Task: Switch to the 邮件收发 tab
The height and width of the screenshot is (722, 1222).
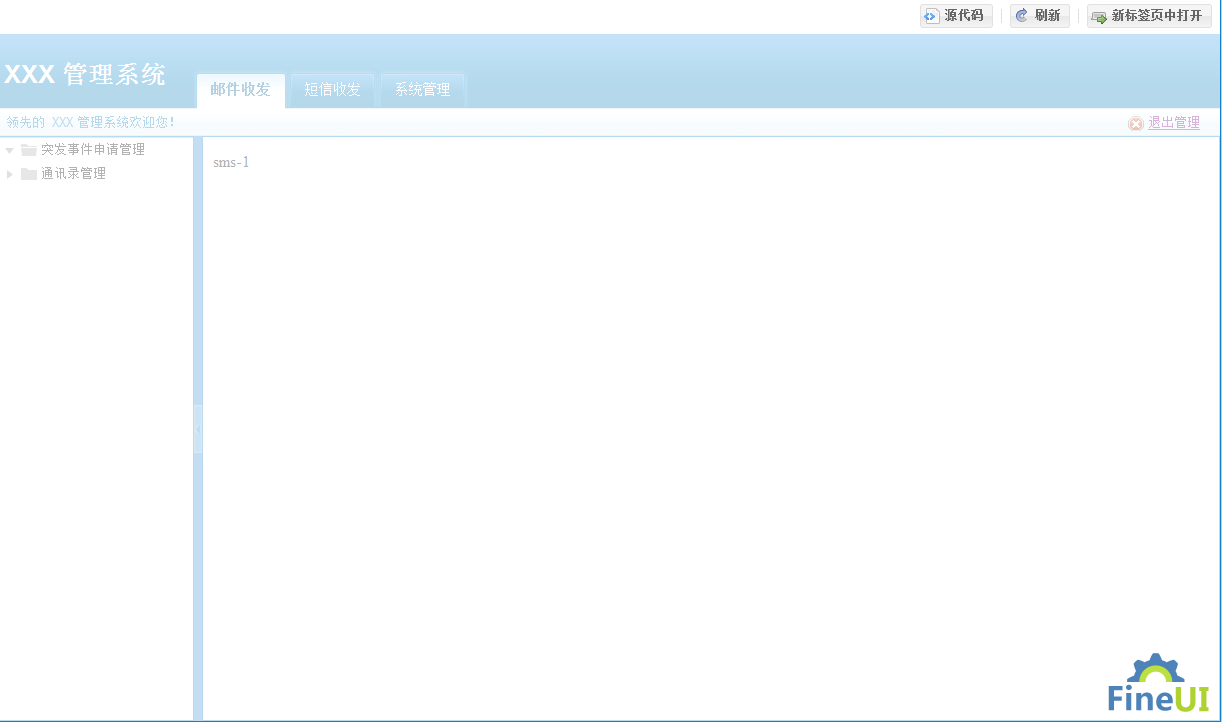Action: point(240,90)
